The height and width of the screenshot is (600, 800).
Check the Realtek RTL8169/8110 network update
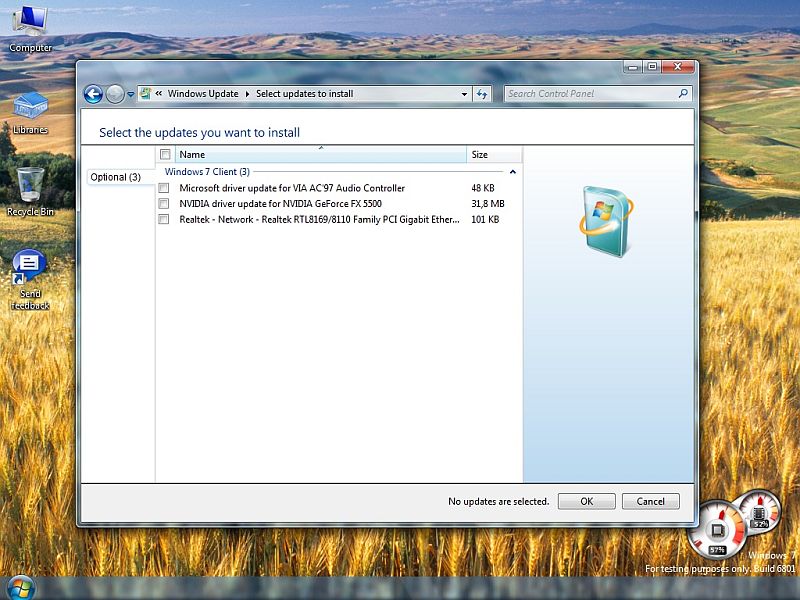164,219
